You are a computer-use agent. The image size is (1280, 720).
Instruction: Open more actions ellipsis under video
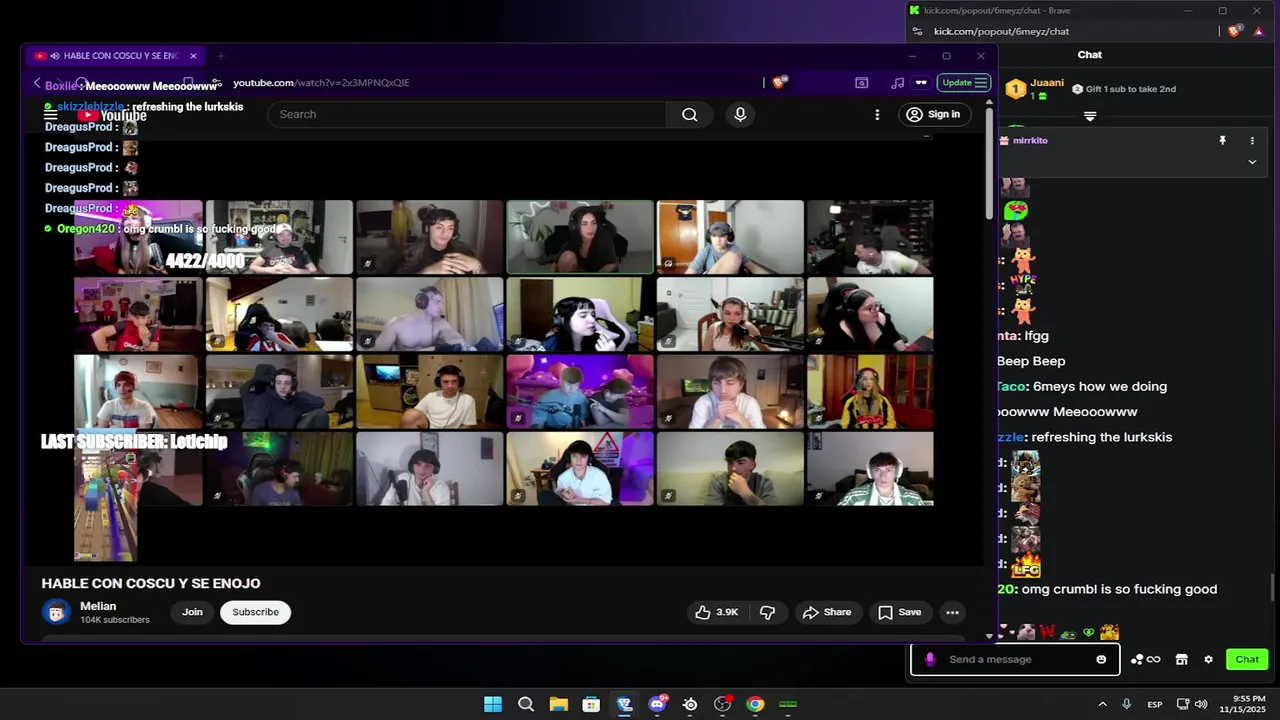point(952,612)
